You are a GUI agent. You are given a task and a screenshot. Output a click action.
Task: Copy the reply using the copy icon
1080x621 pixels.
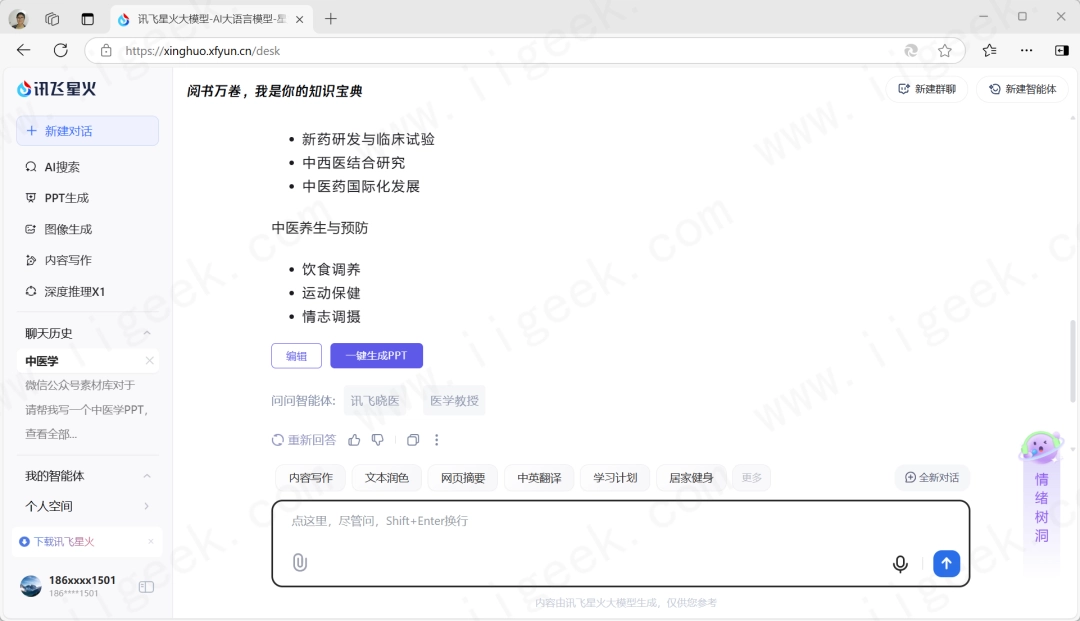(x=413, y=439)
